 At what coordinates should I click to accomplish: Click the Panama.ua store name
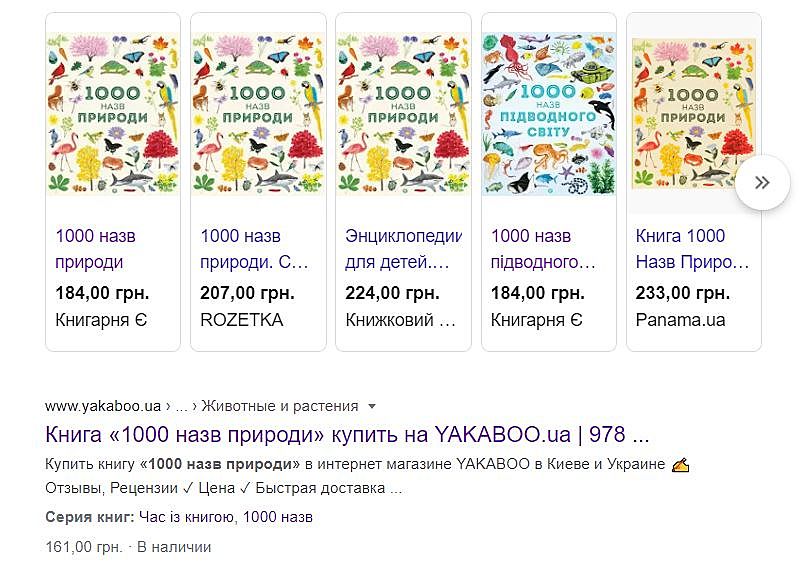point(681,320)
